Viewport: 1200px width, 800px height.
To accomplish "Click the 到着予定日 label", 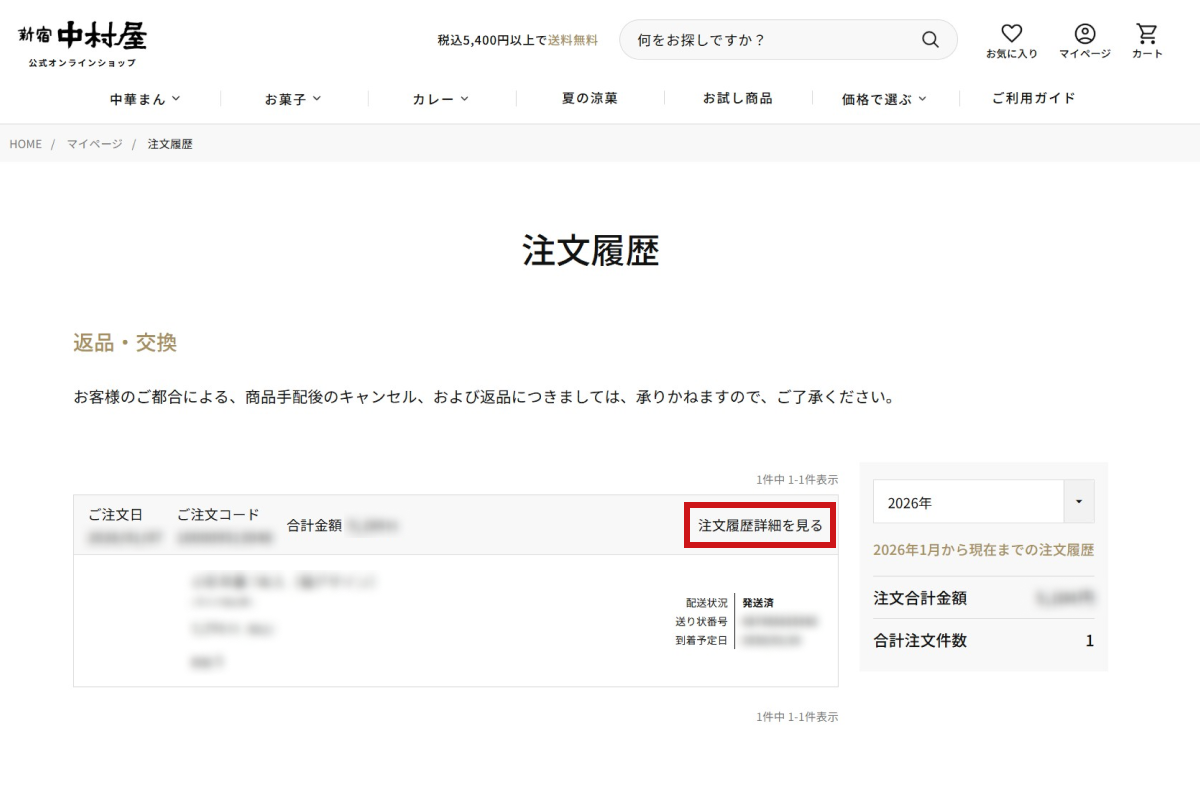I will point(702,641).
